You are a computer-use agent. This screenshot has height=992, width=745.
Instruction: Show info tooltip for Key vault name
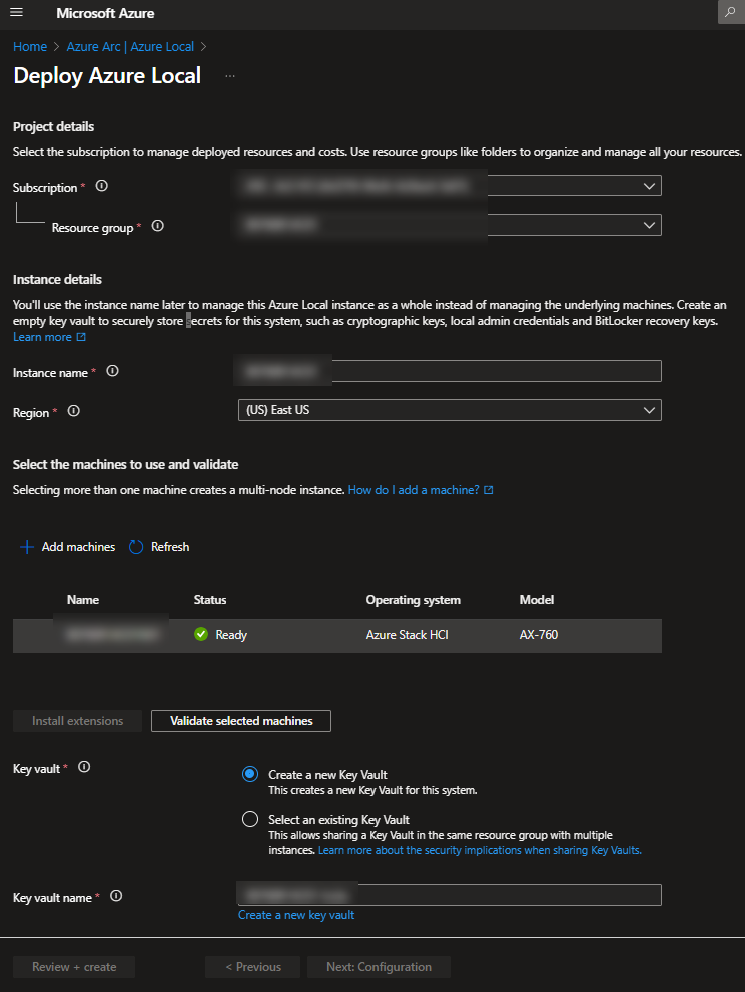(116, 896)
